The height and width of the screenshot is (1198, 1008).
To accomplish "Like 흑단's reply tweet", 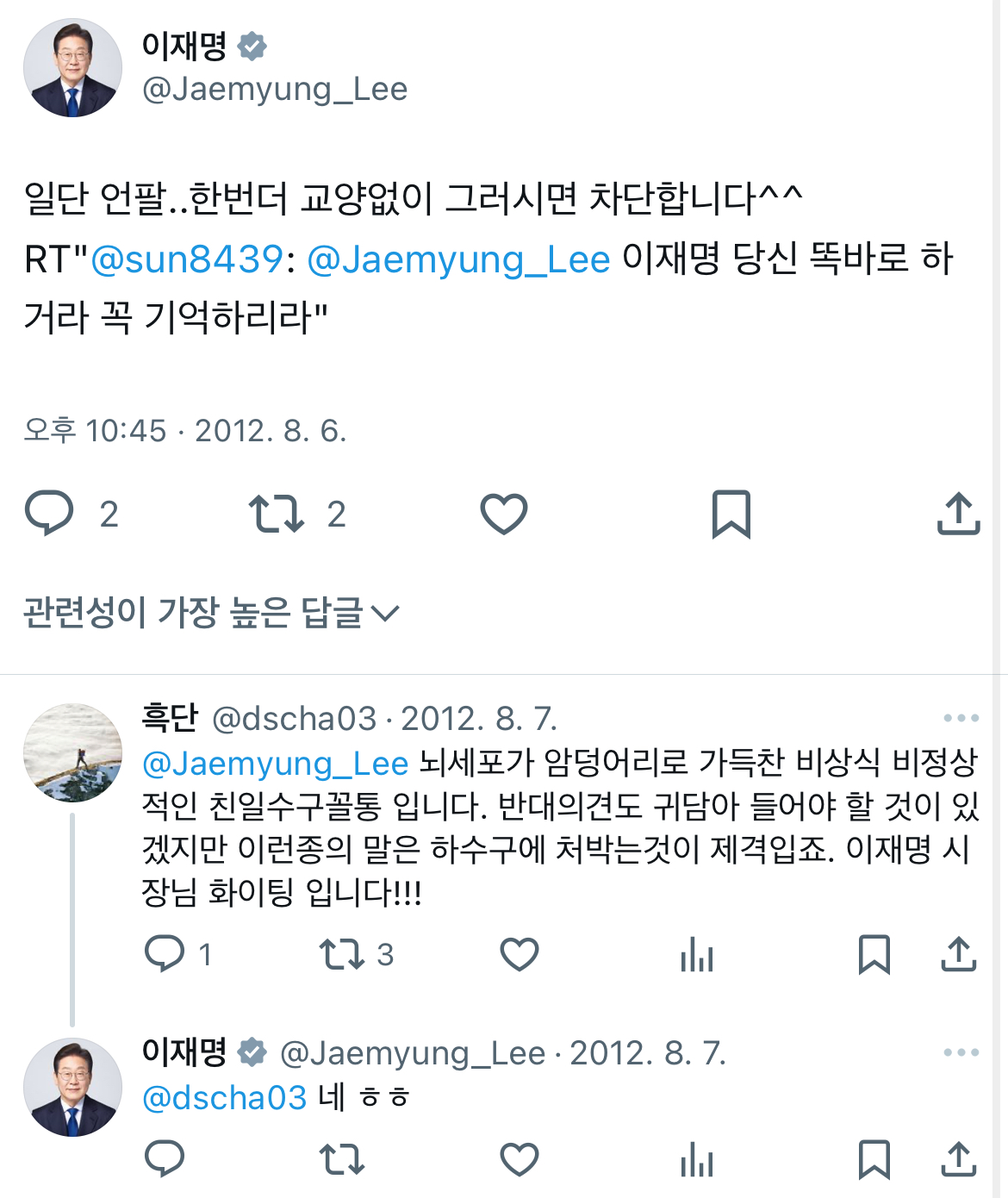I will click(520, 954).
